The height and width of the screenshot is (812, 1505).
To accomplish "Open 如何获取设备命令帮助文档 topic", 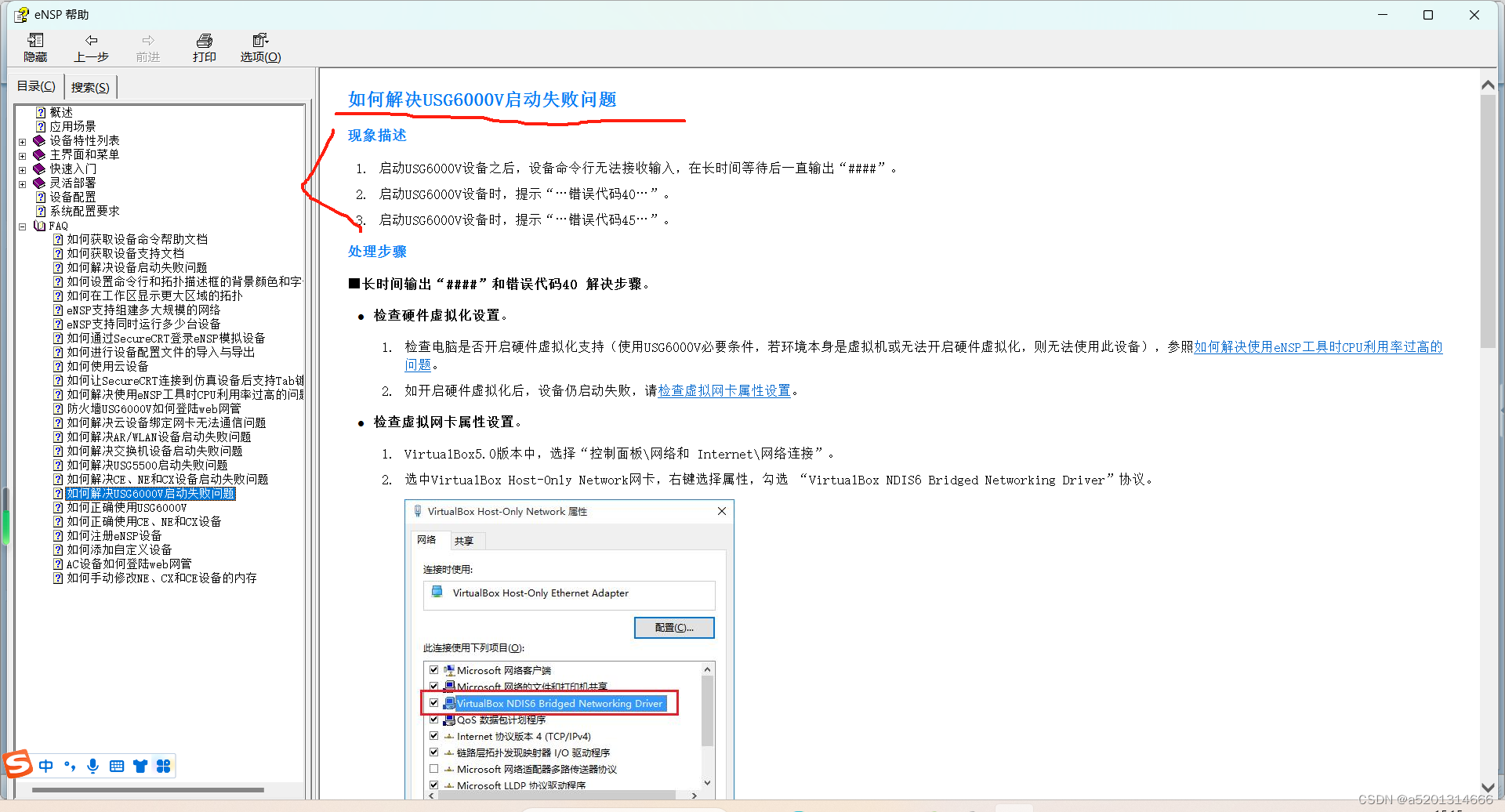I will (x=137, y=239).
